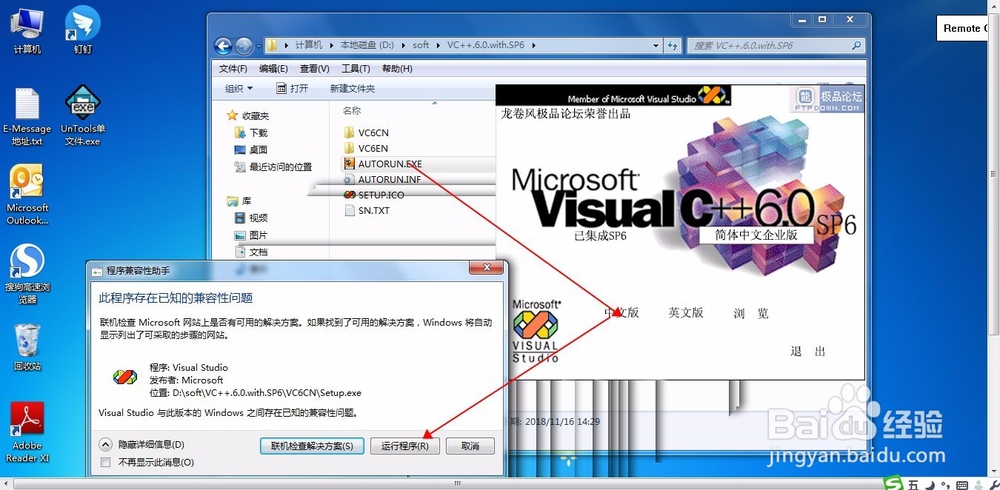The width and height of the screenshot is (1000, 490).
Task: Click 浏览 in the VC++ installer
Action: (751, 313)
